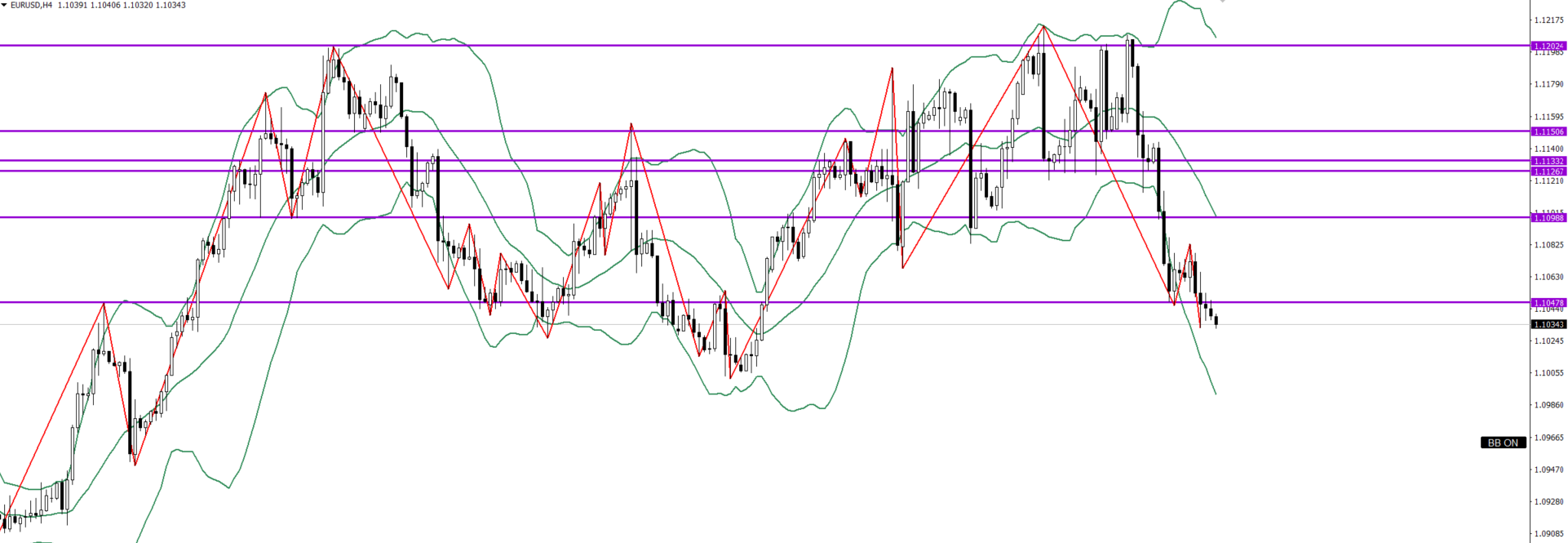Click the 1.11267 purple level tag
This screenshot has width=1568, height=543.
(x=1548, y=171)
